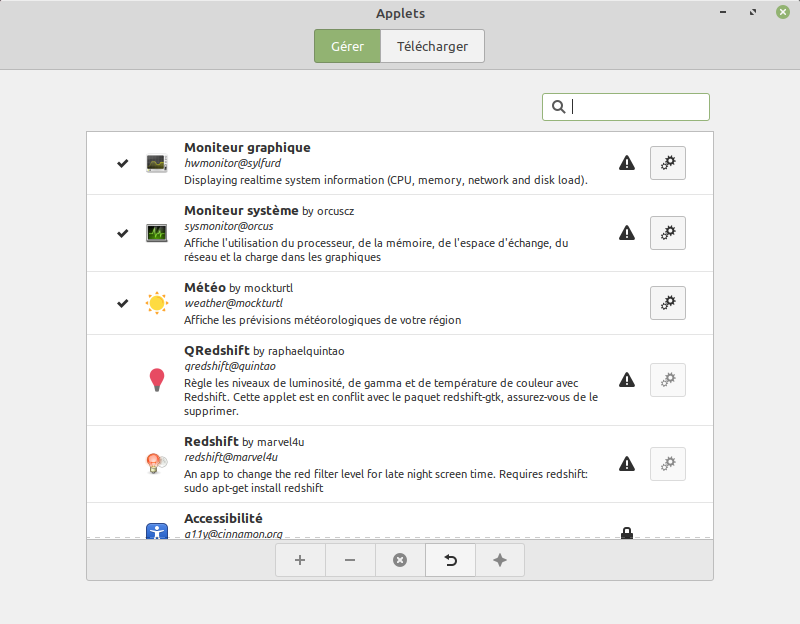
Task: Click the Moniteur système monitor icon
Action: click(x=157, y=233)
